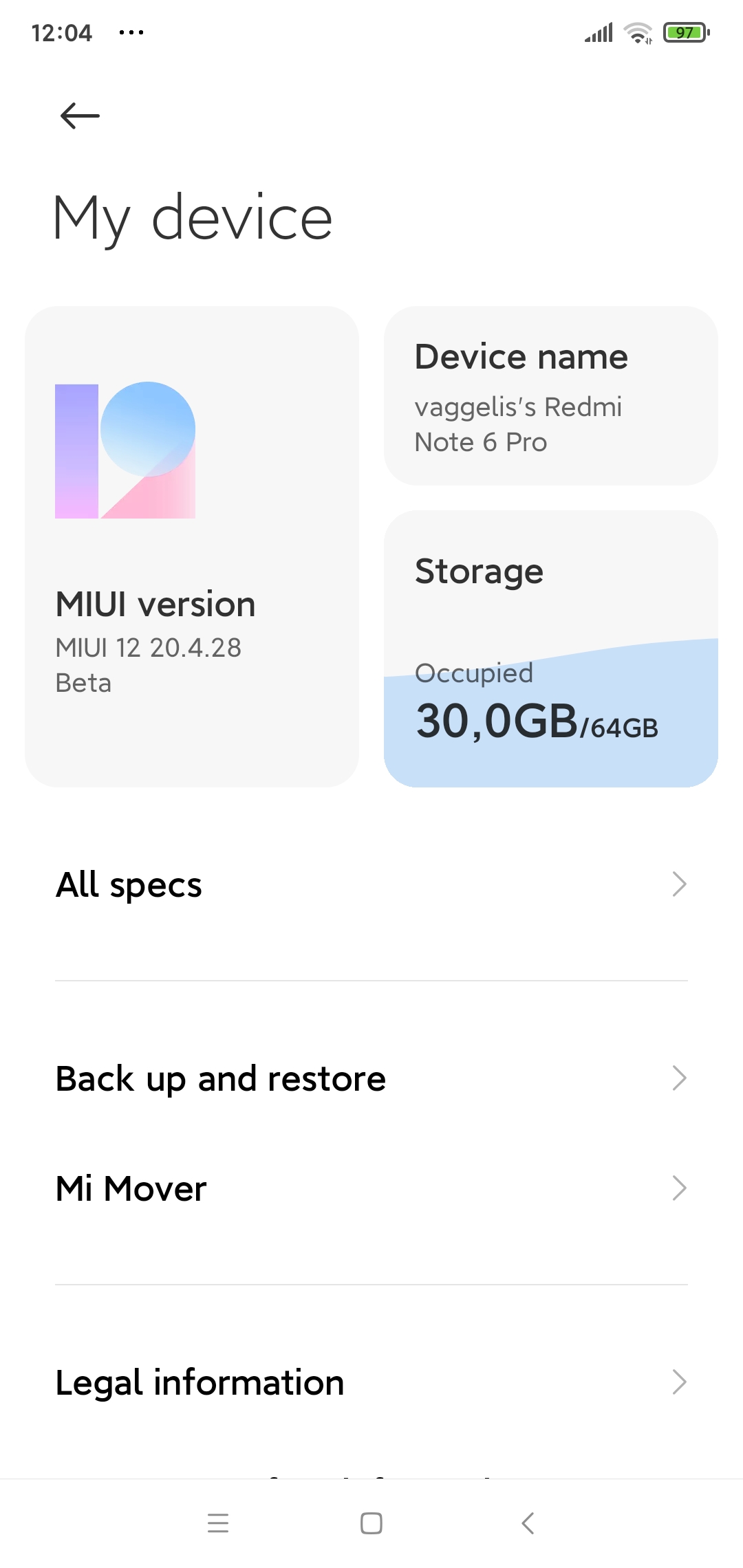Open Back up and restore
The height and width of the screenshot is (1568, 743).
[x=221, y=1078]
